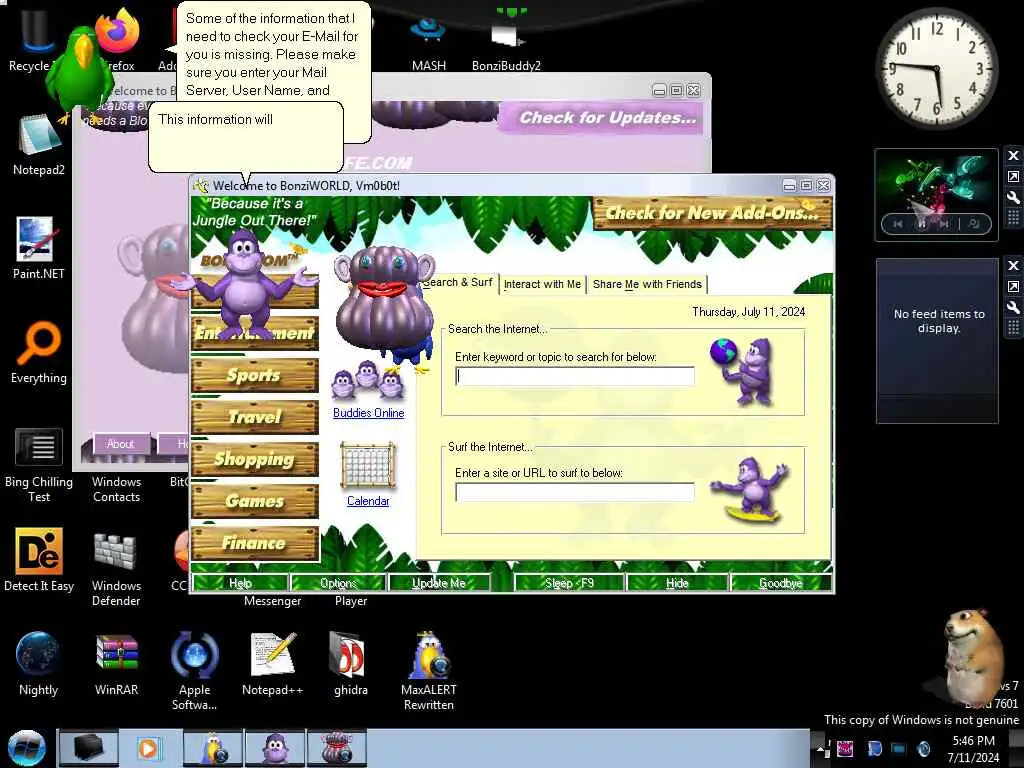Open ghidra desktop icon
Image resolution: width=1024 pixels, height=768 pixels.
tap(351, 664)
